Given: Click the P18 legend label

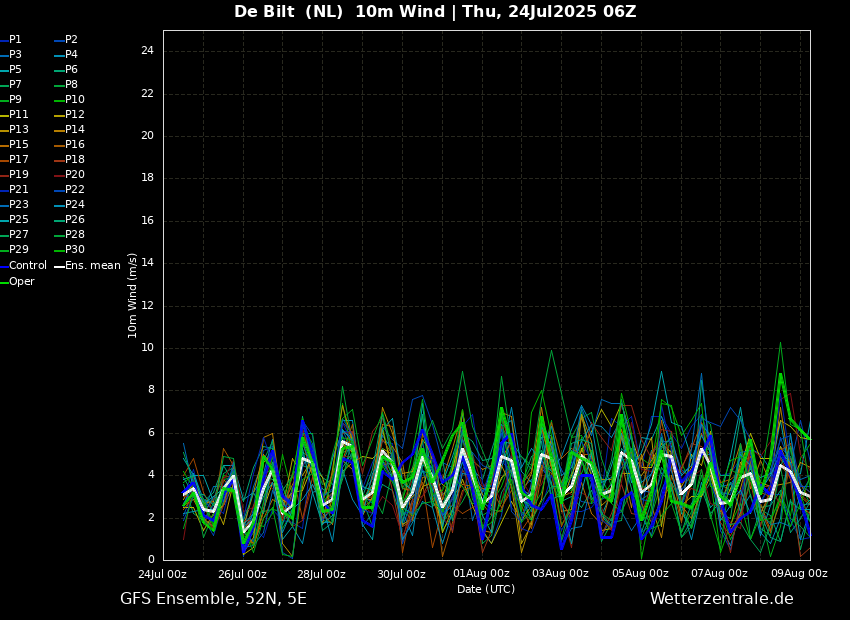Looking at the screenshot, I should pos(74,160).
